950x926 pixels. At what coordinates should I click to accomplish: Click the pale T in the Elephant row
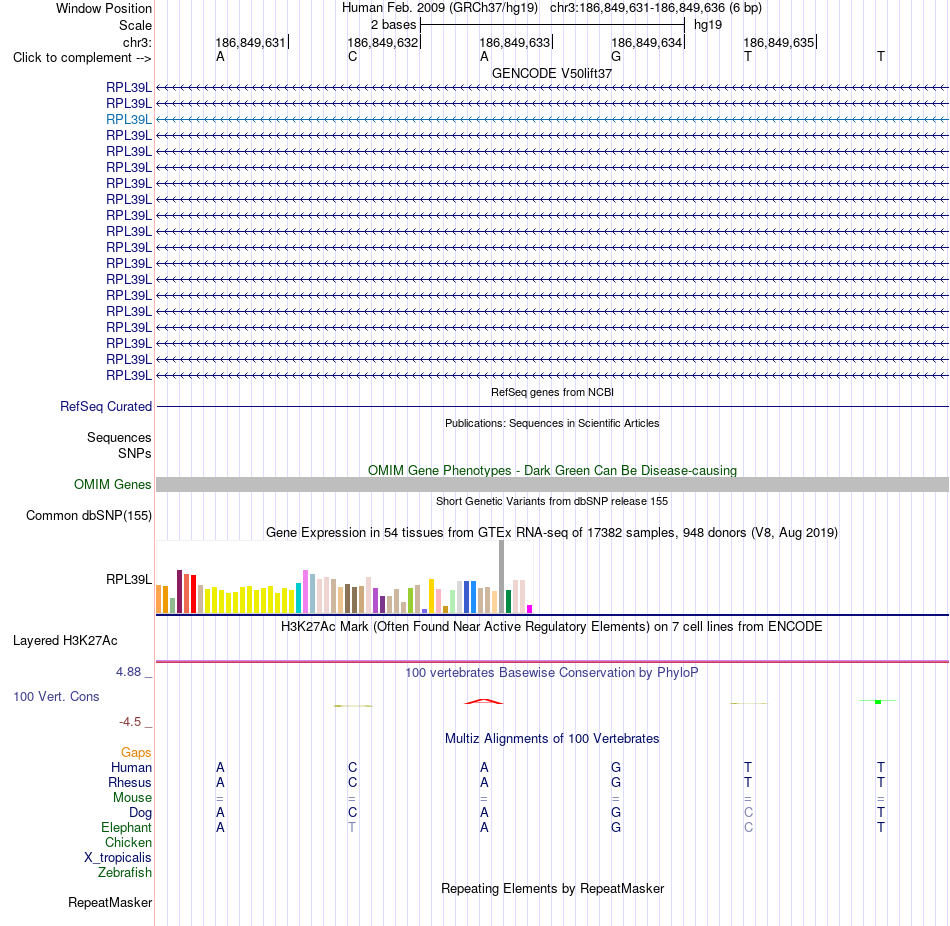tap(352, 827)
